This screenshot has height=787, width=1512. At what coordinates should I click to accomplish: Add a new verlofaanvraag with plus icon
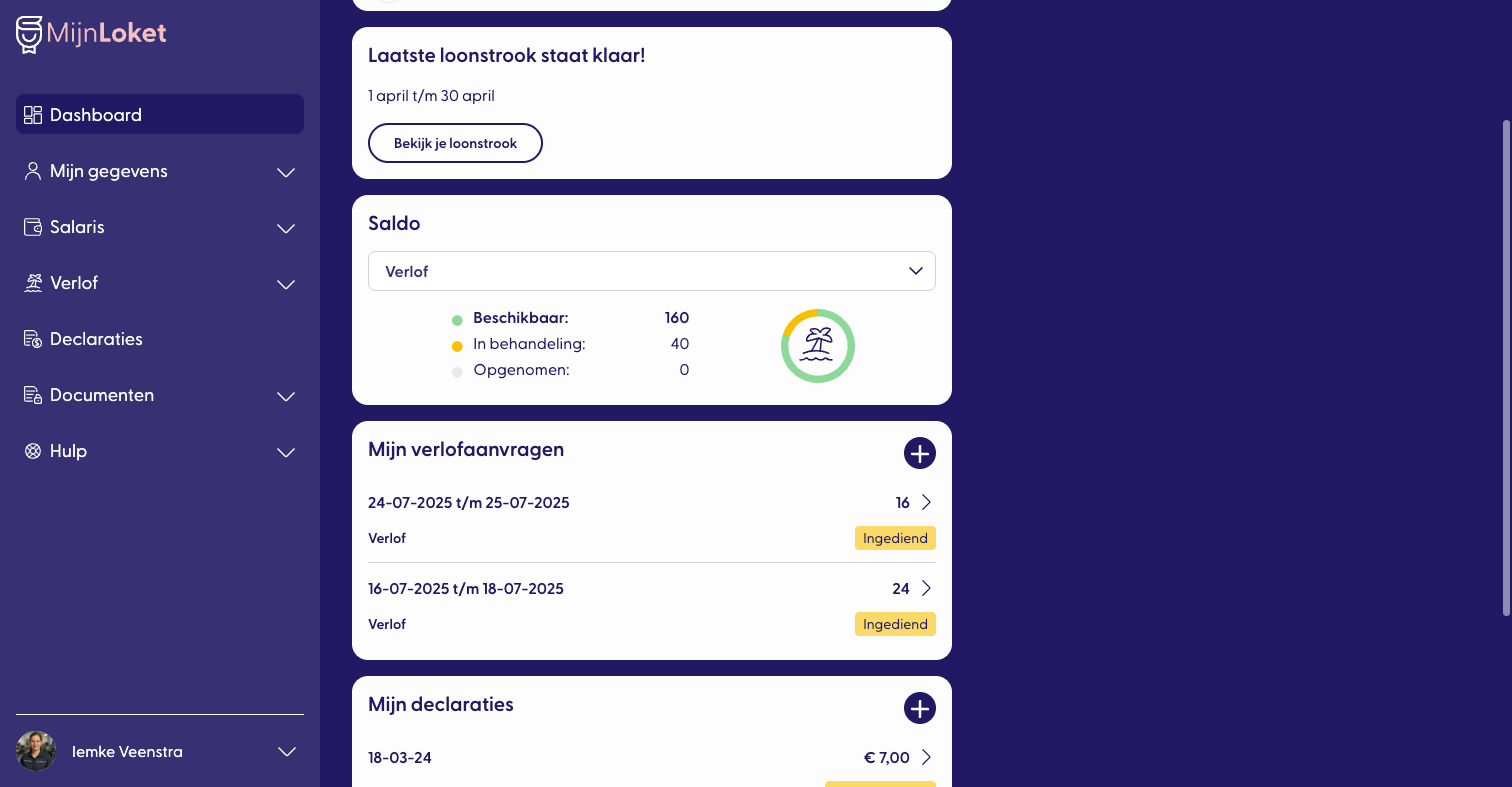pyautogui.click(x=919, y=453)
